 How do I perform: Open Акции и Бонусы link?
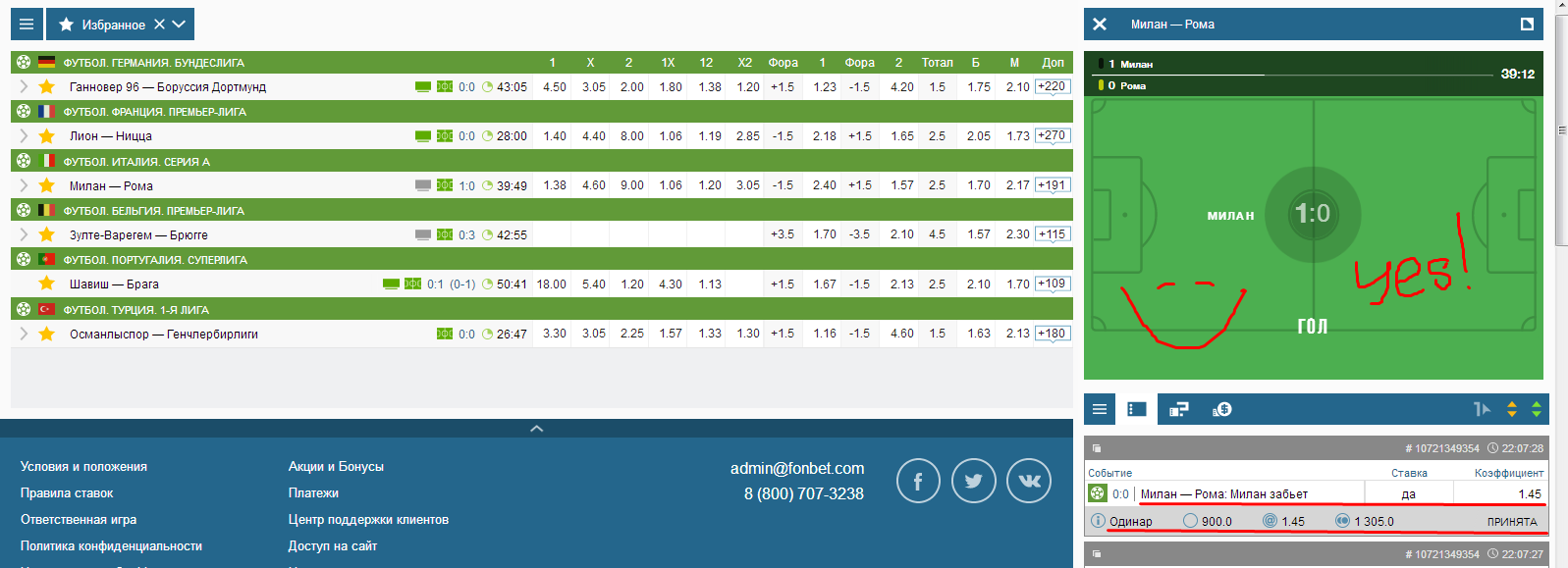point(336,466)
